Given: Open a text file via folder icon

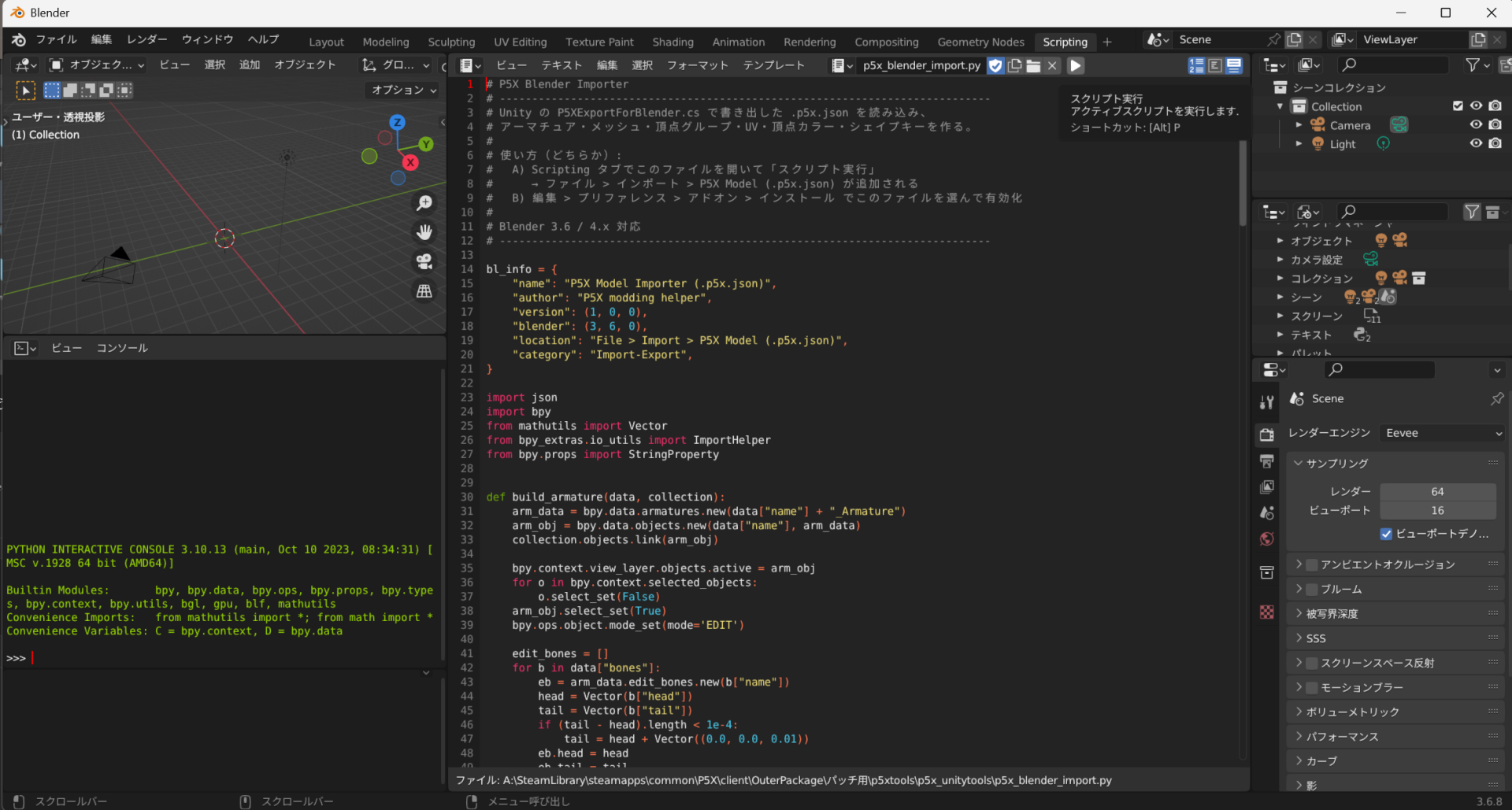Looking at the screenshot, I should click(1033, 65).
